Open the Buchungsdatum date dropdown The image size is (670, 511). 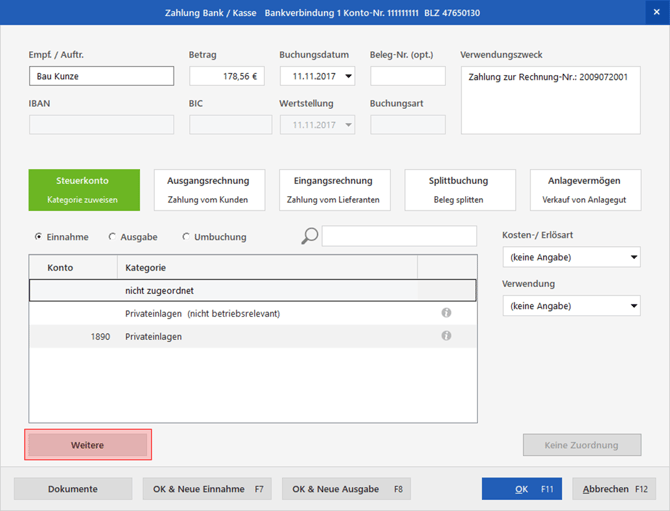[347, 76]
